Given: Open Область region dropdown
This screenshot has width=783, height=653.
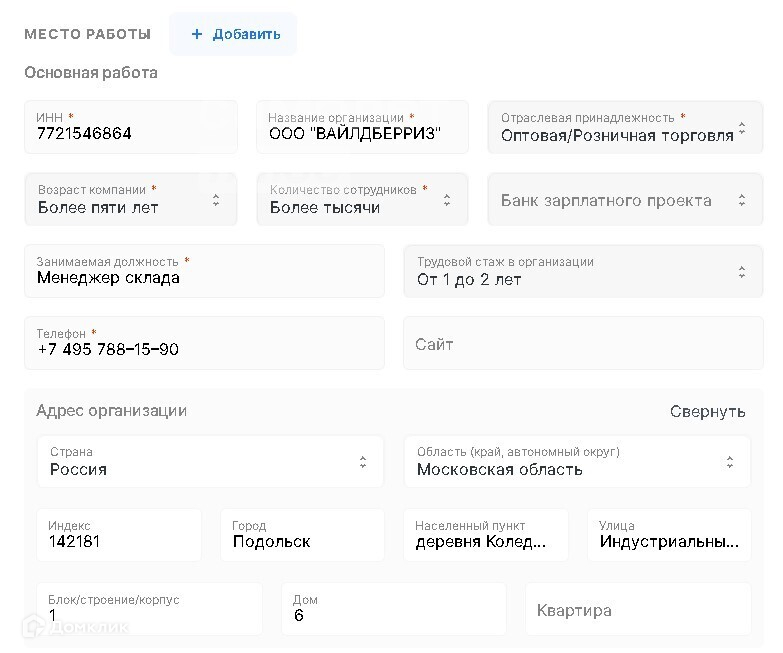Looking at the screenshot, I should coord(577,462).
